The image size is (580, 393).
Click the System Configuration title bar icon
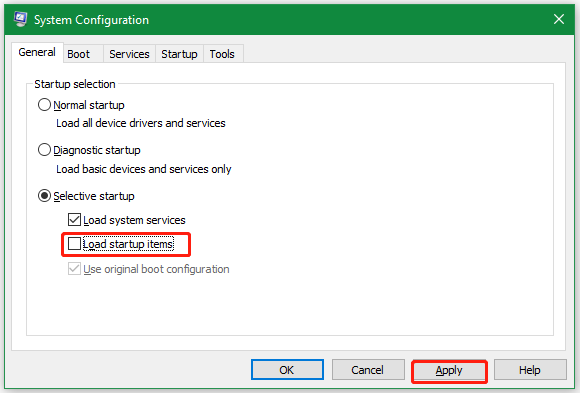[20, 19]
